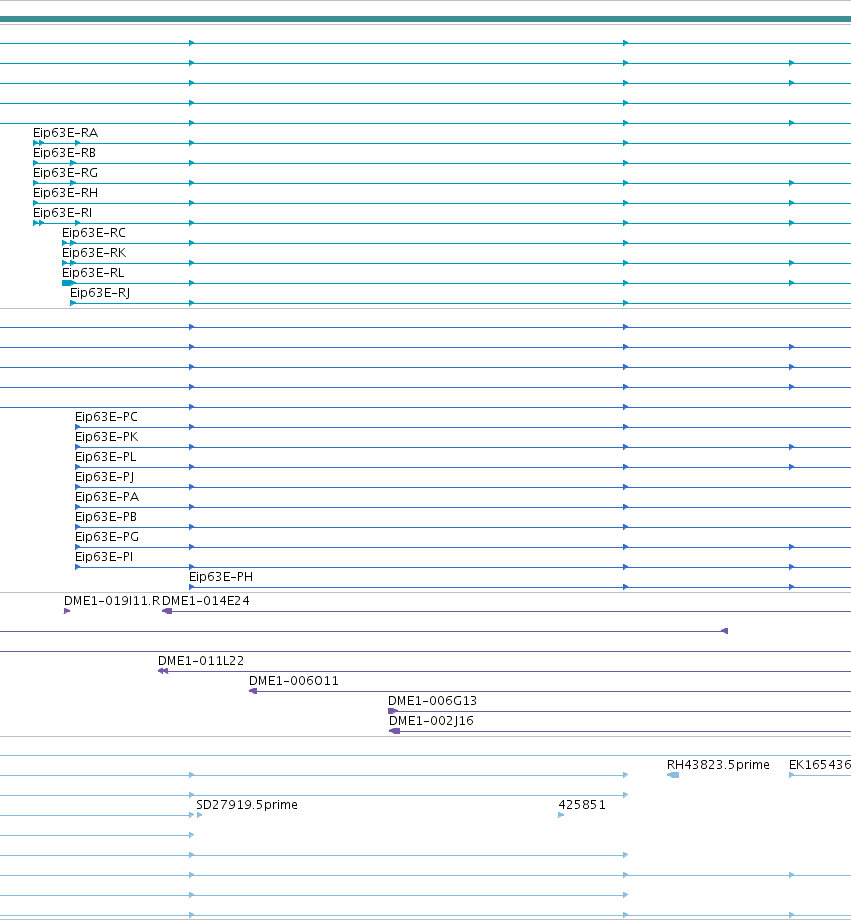Click the teal chromosome bar at top
Screen dimensions: 851x920
click(426, 19)
